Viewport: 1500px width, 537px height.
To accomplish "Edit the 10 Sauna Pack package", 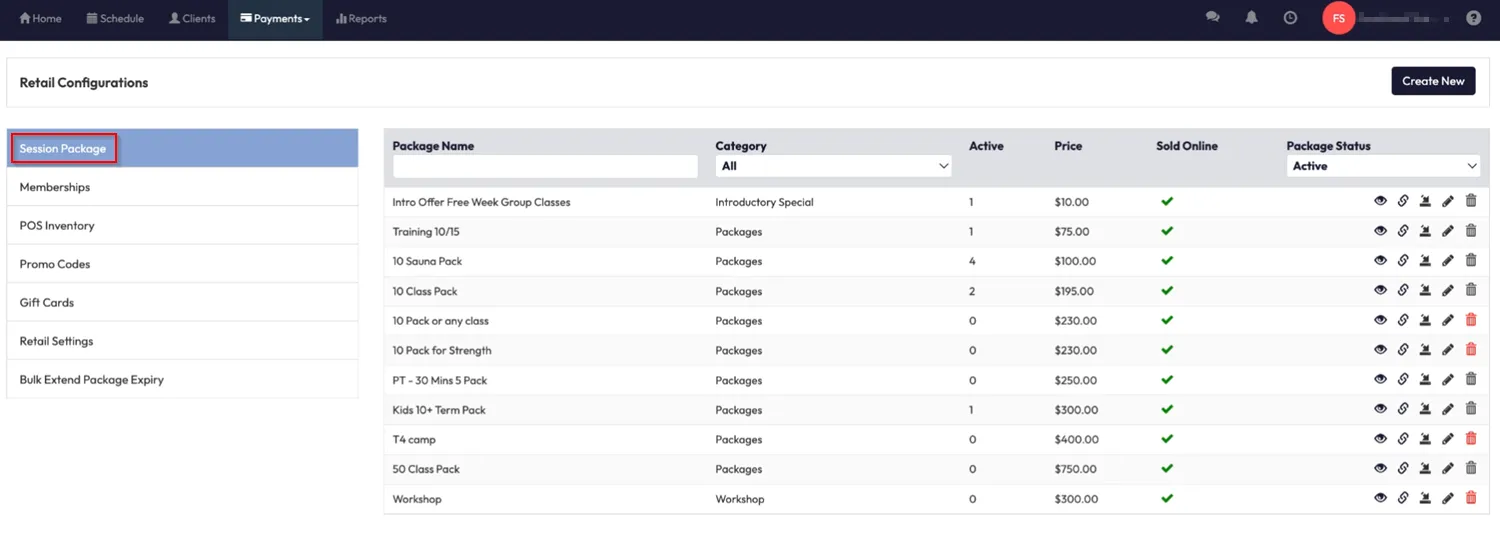I will click(1448, 261).
